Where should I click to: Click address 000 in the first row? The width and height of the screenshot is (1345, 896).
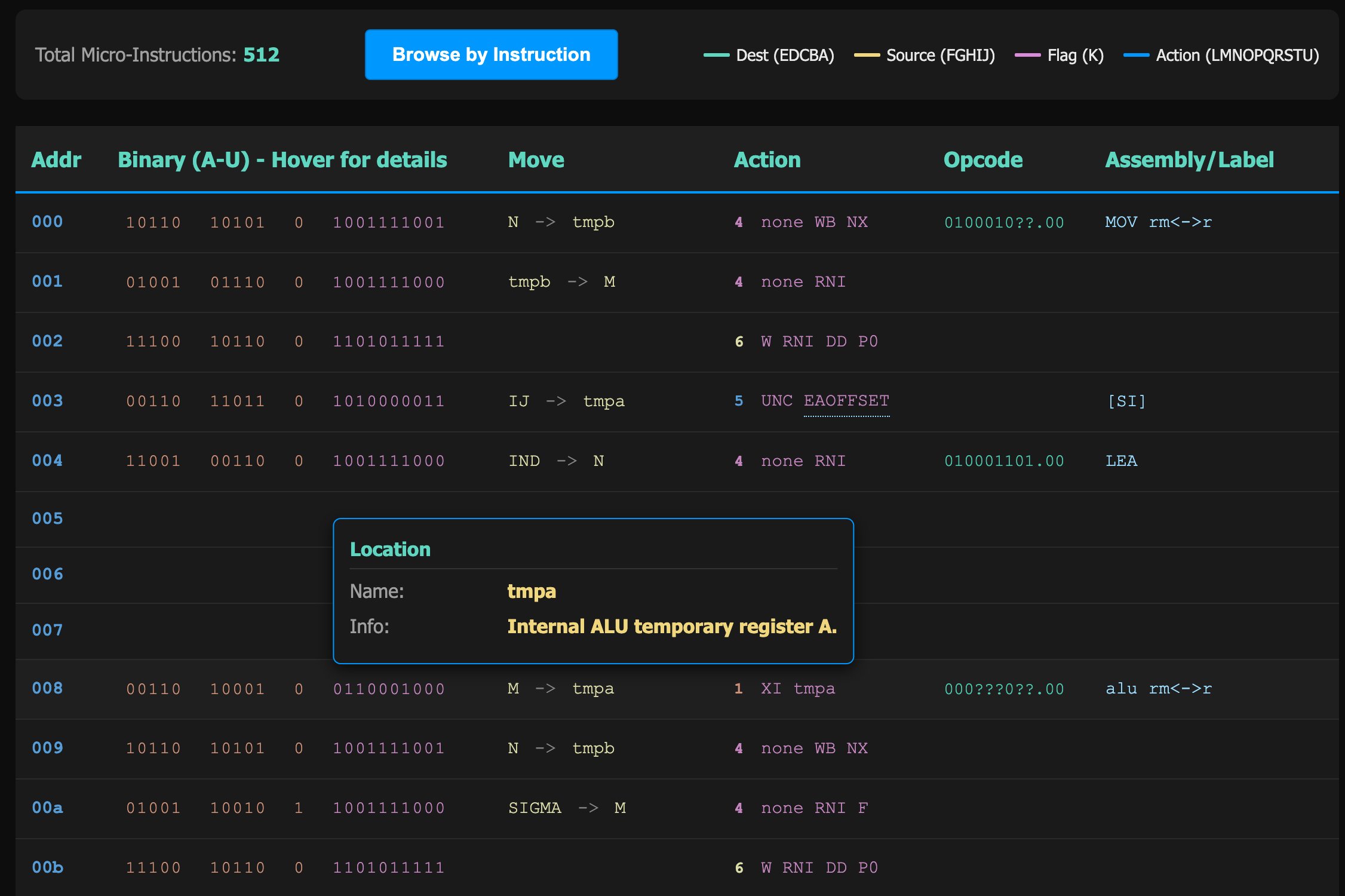[x=47, y=222]
